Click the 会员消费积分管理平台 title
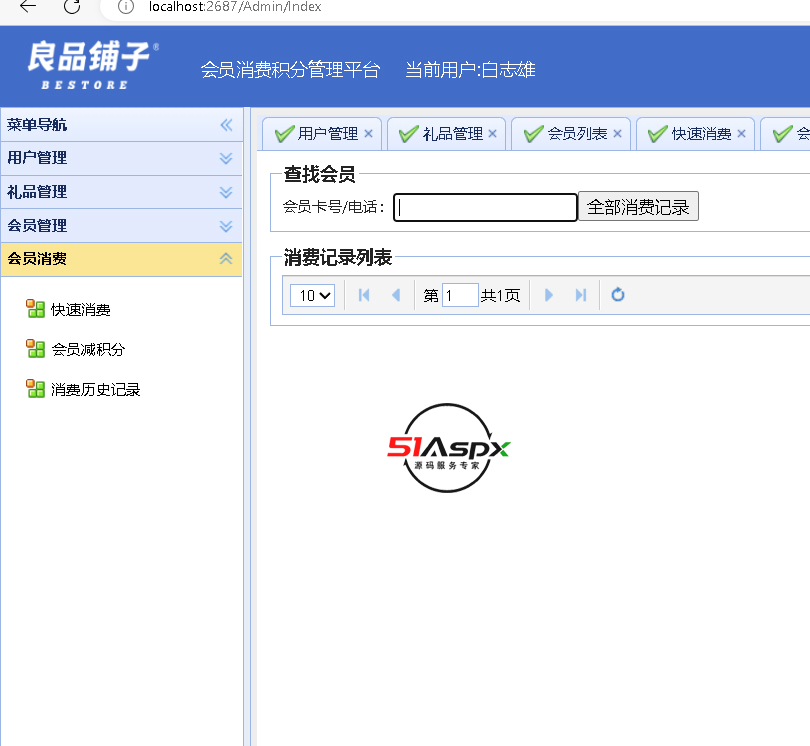 click(290, 70)
